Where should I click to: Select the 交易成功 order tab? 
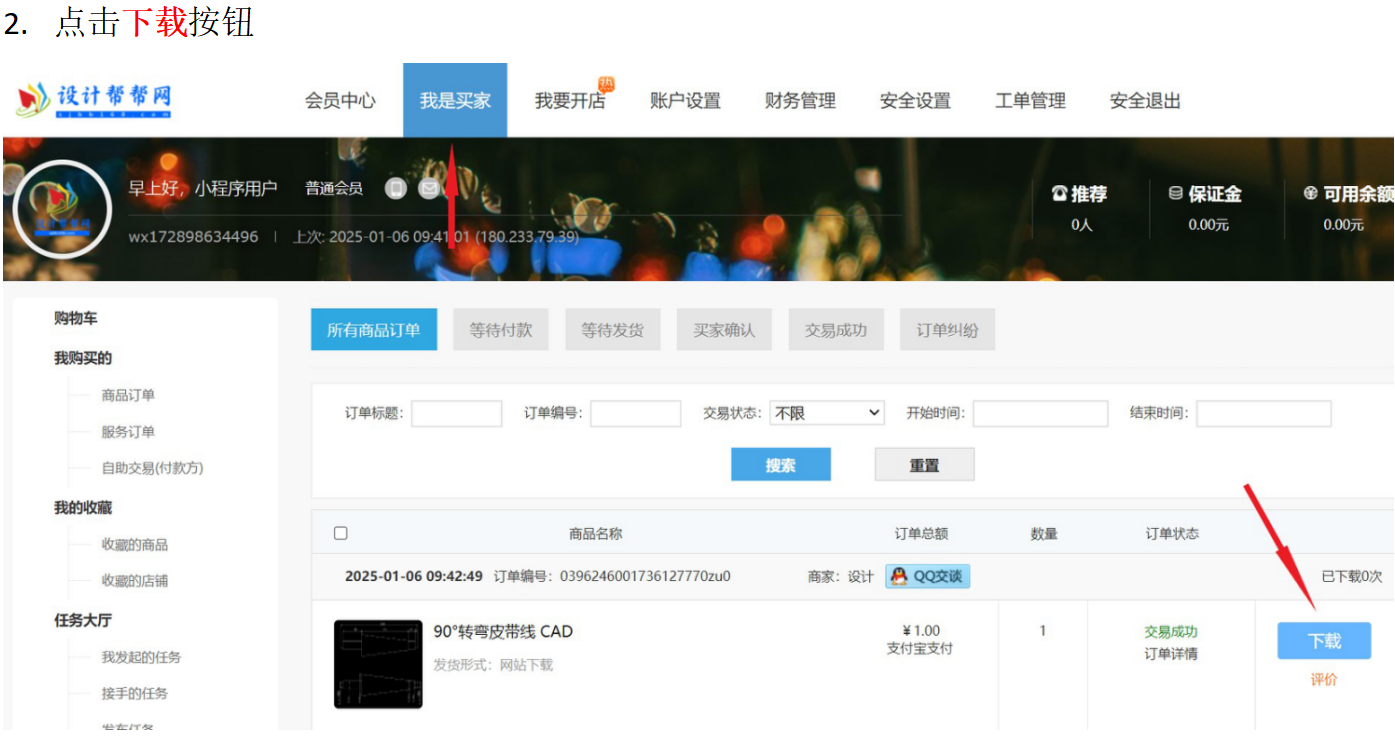pos(835,330)
